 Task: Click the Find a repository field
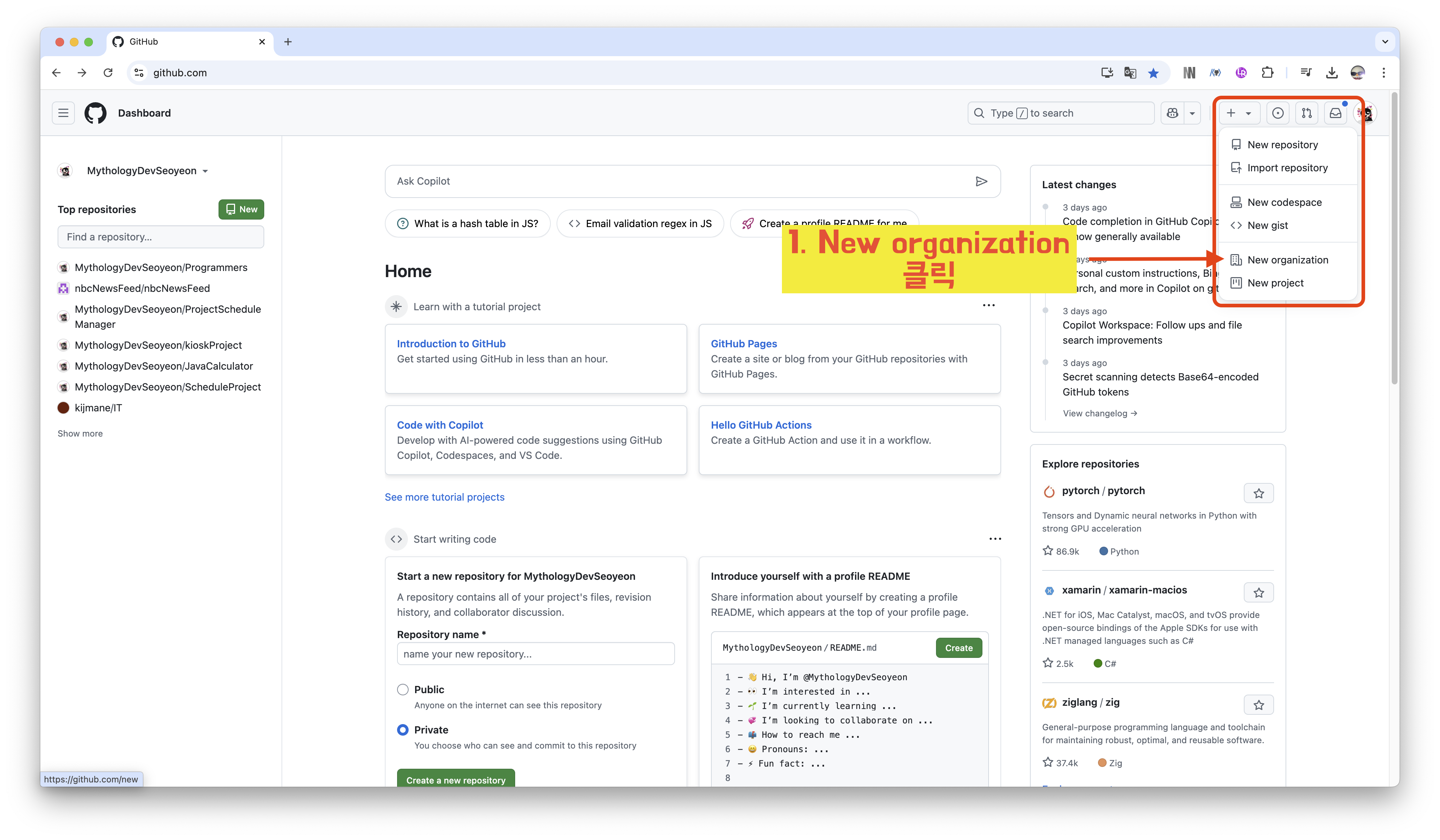(x=161, y=236)
